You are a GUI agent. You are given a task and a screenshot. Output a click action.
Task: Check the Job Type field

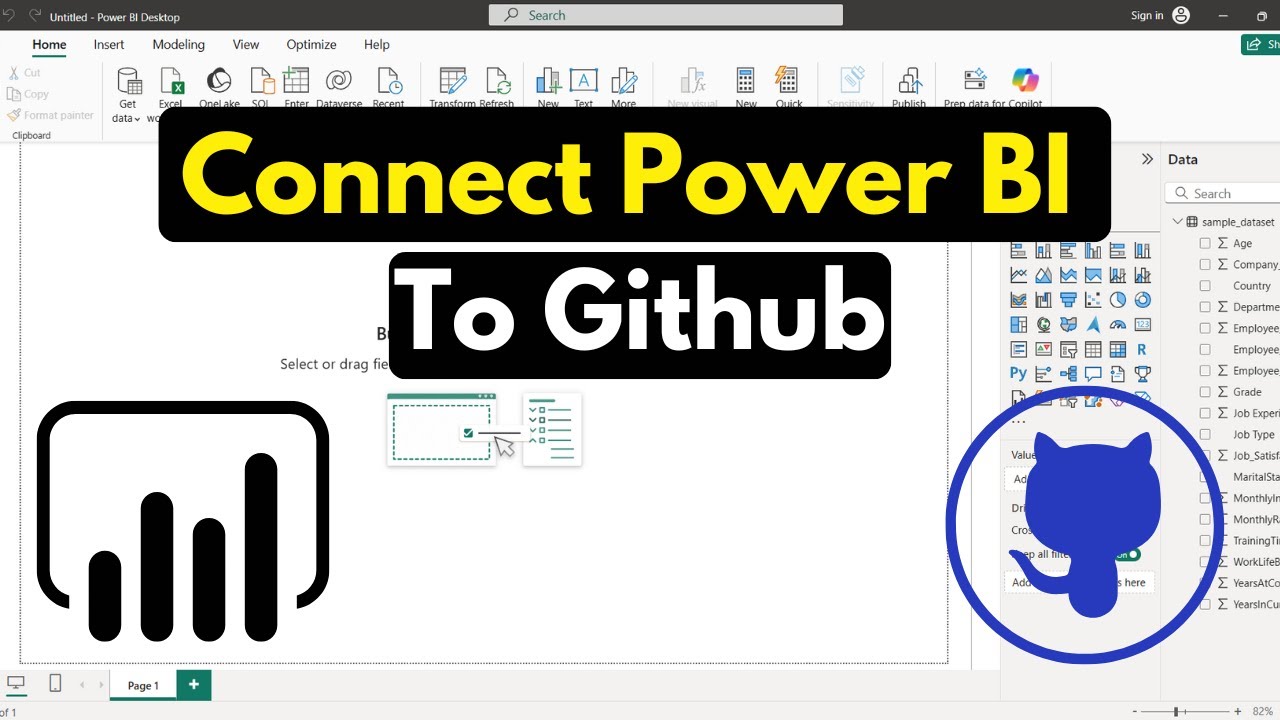1205,434
